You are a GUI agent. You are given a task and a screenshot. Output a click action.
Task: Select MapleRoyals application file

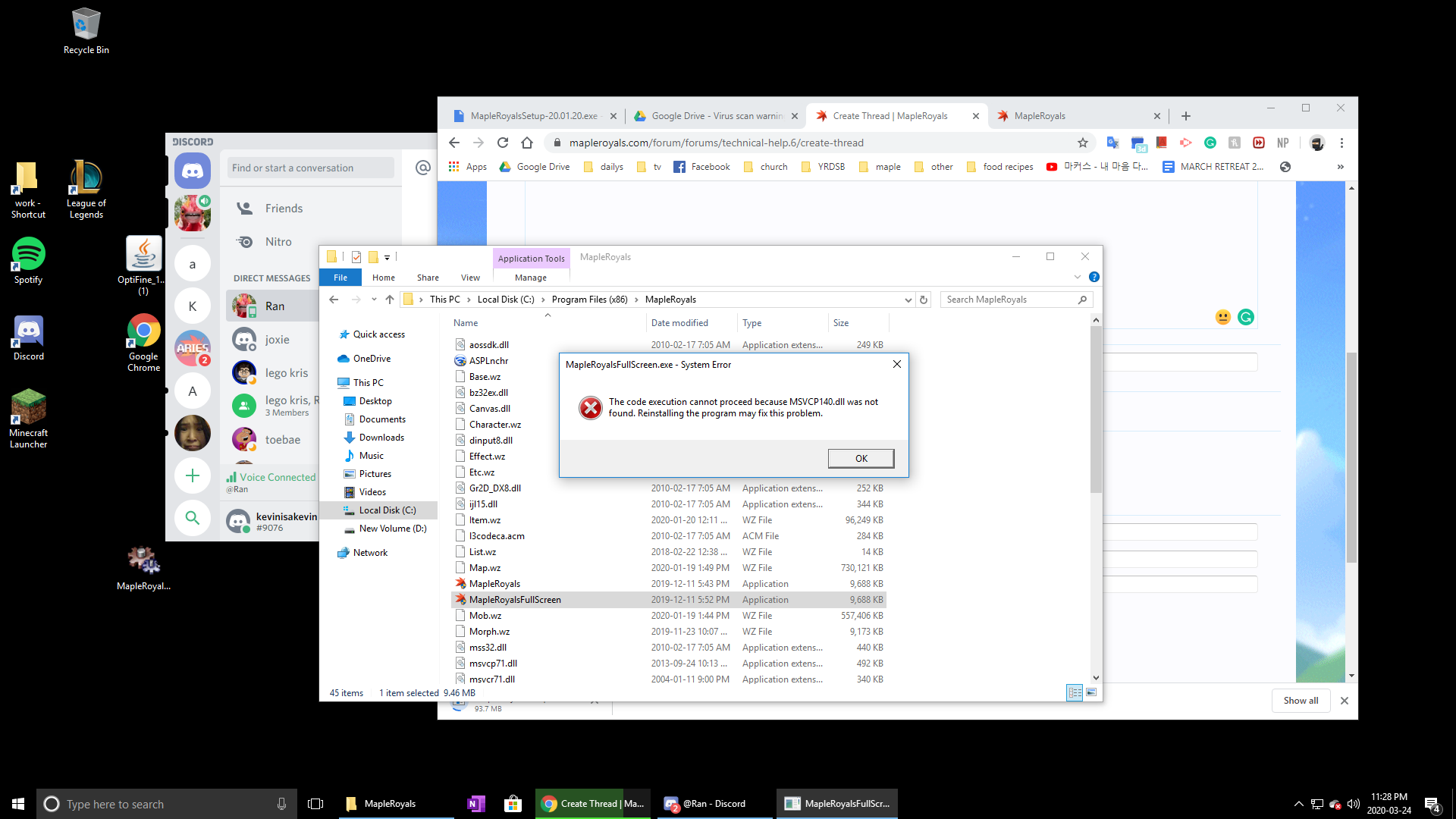(494, 584)
